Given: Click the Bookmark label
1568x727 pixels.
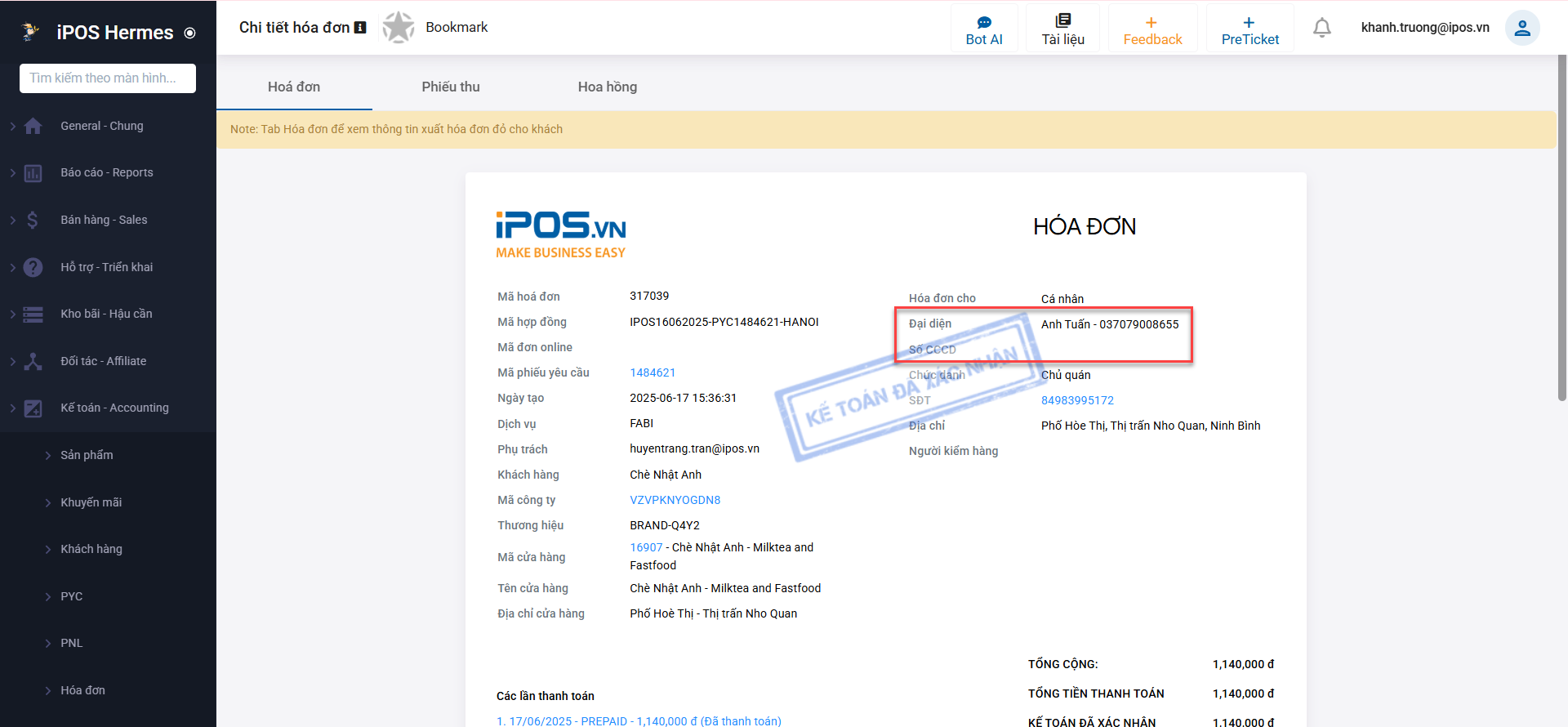Looking at the screenshot, I should (x=457, y=27).
